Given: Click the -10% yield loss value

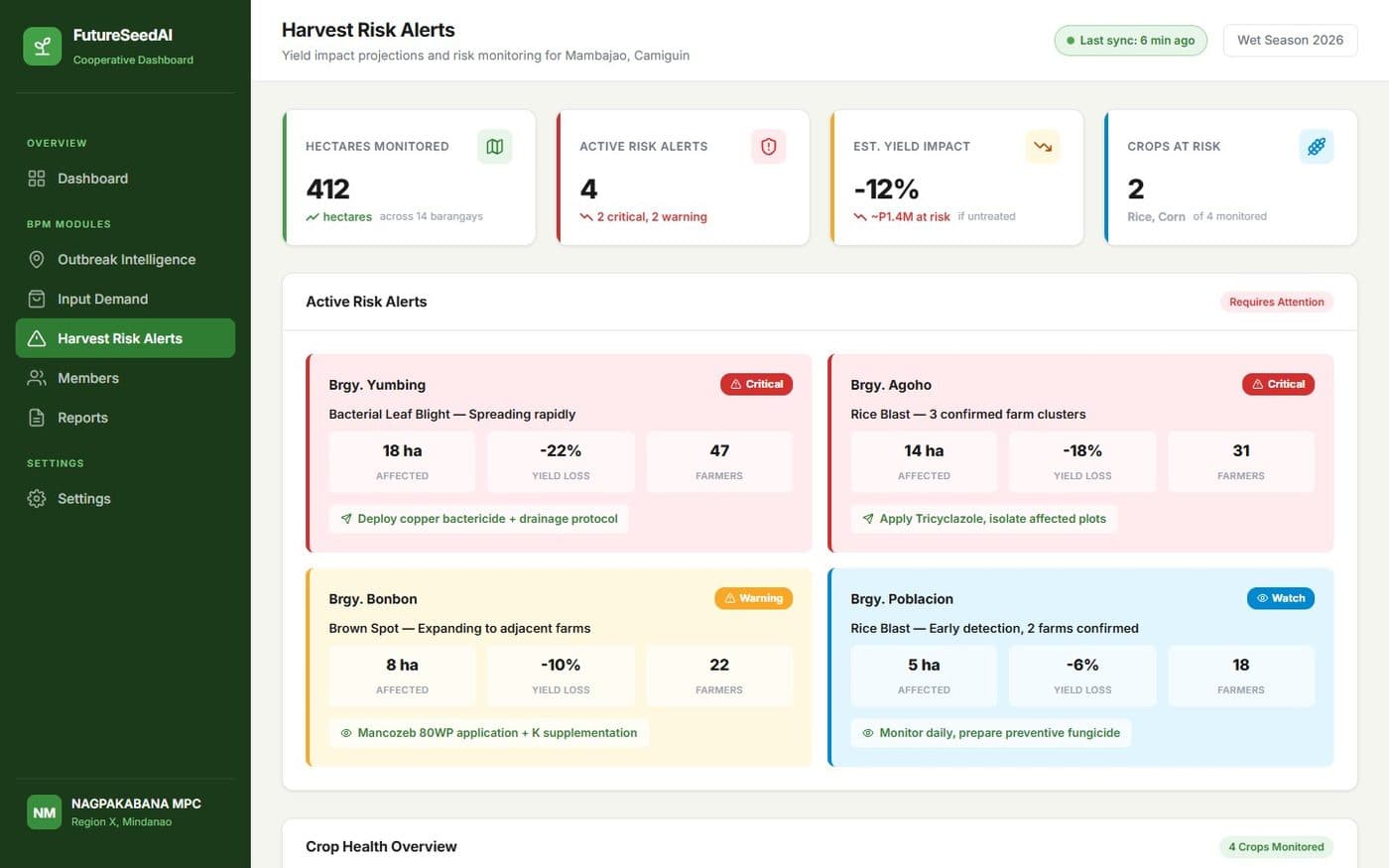Looking at the screenshot, I should tap(561, 665).
